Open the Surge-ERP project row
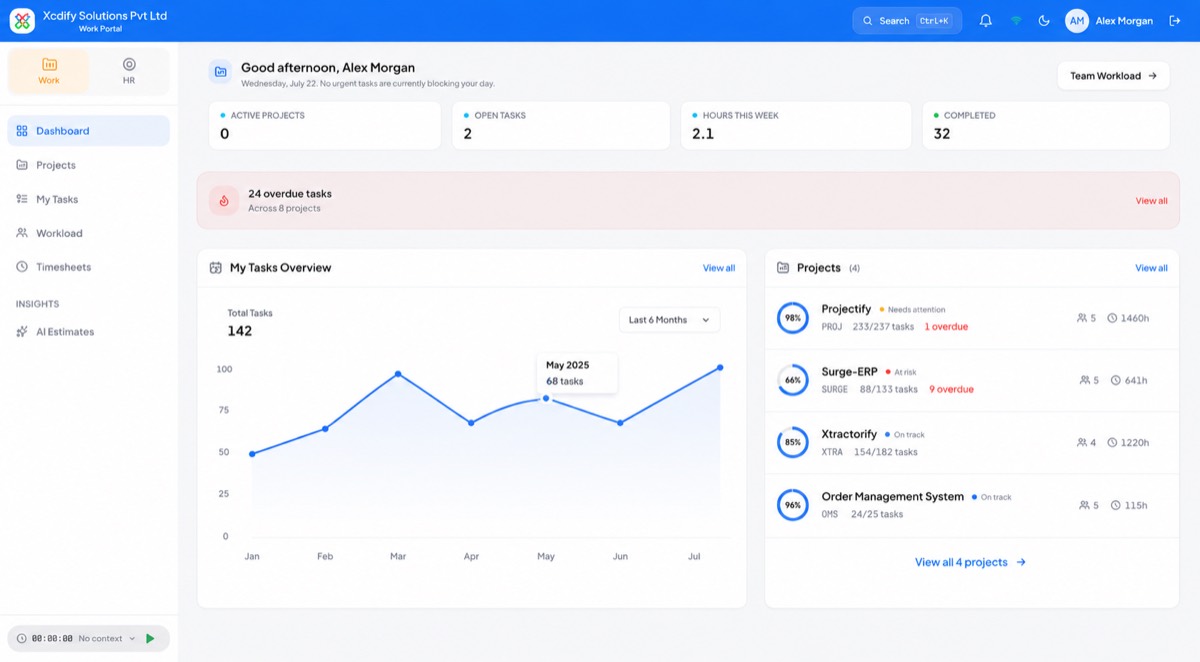Screen dimensions: 1200x662 coord(972,380)
